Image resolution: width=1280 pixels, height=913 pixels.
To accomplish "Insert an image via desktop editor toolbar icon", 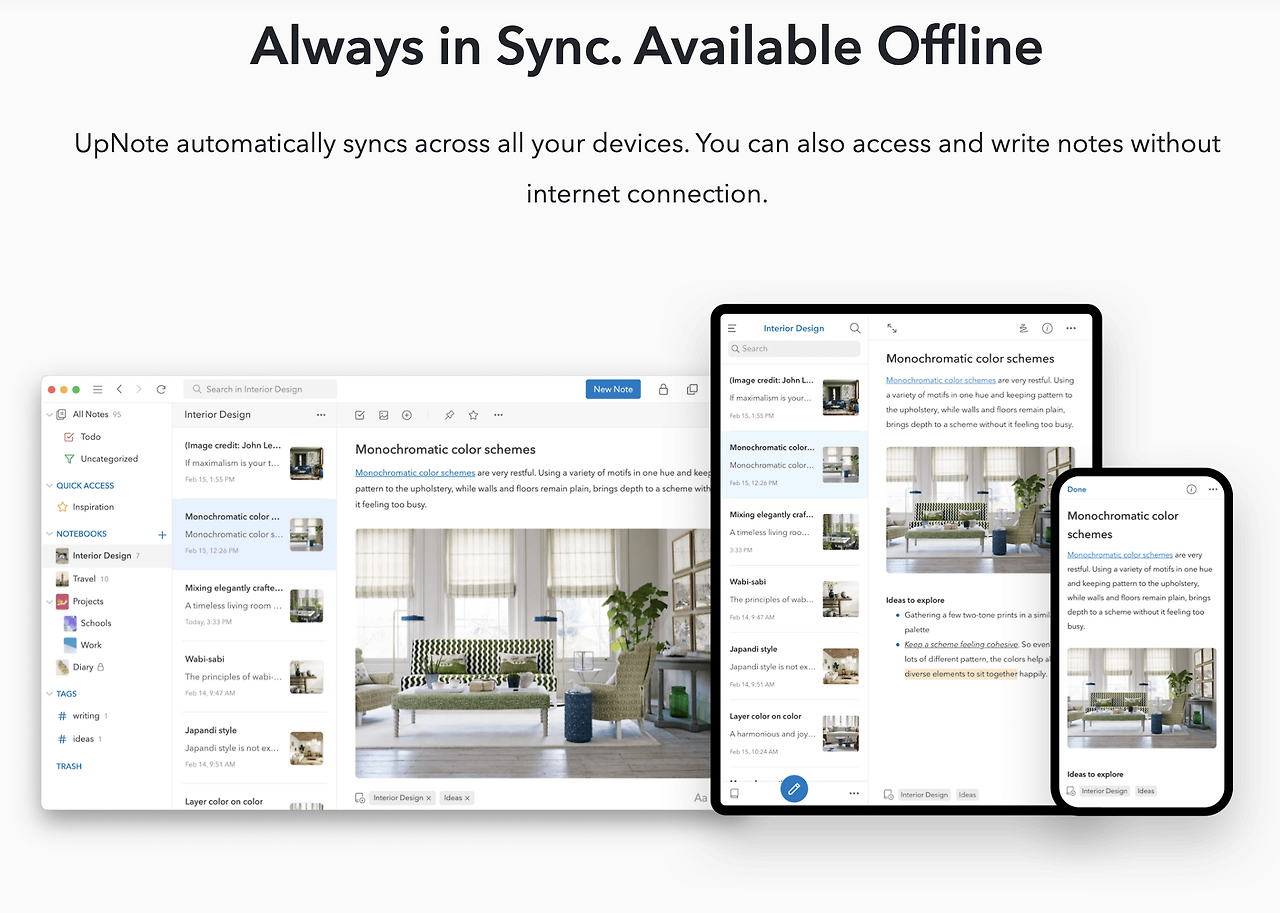I will pos(383,415).
